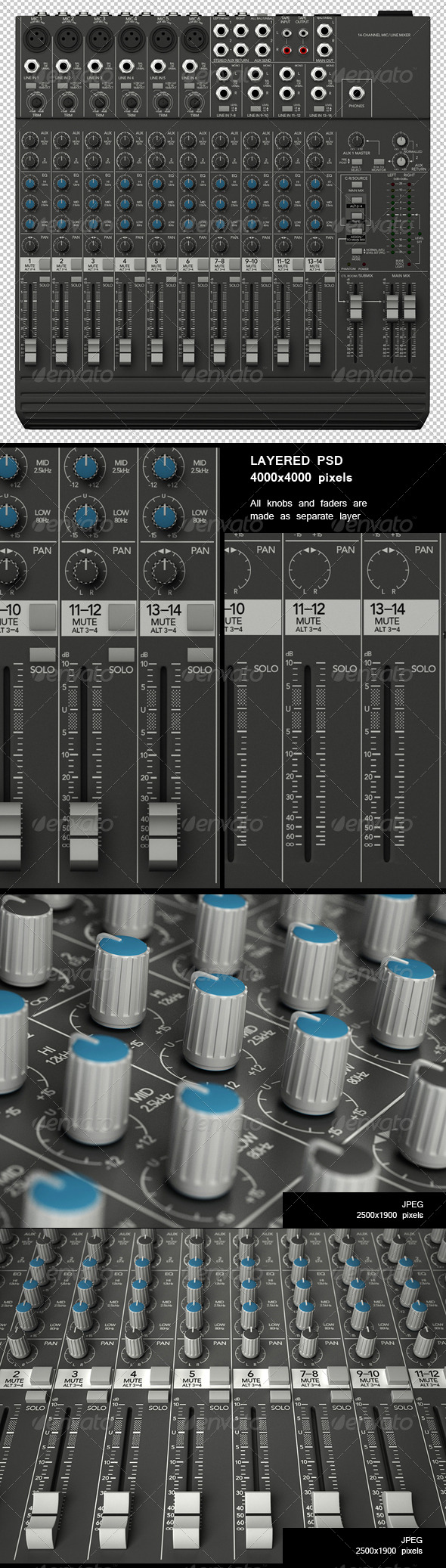This screenshot has height=1568, width=446.
Task: Click empty 13–14 fader slot in knobless close-up
Action: 387,764
